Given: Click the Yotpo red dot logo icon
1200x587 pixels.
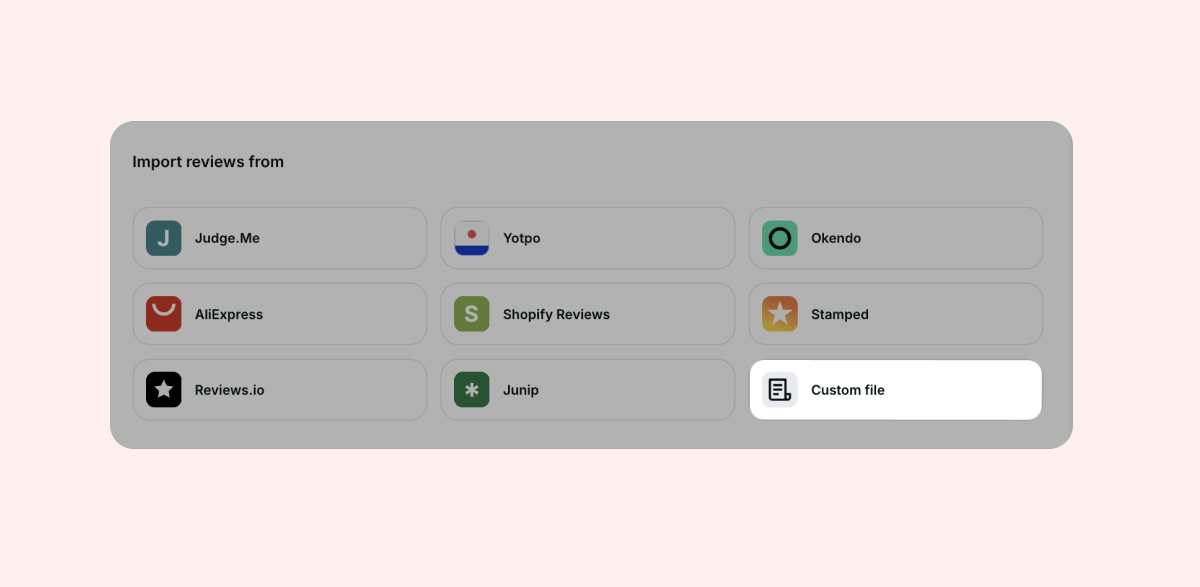Looking at the screenshot, I should coord(472,238).
